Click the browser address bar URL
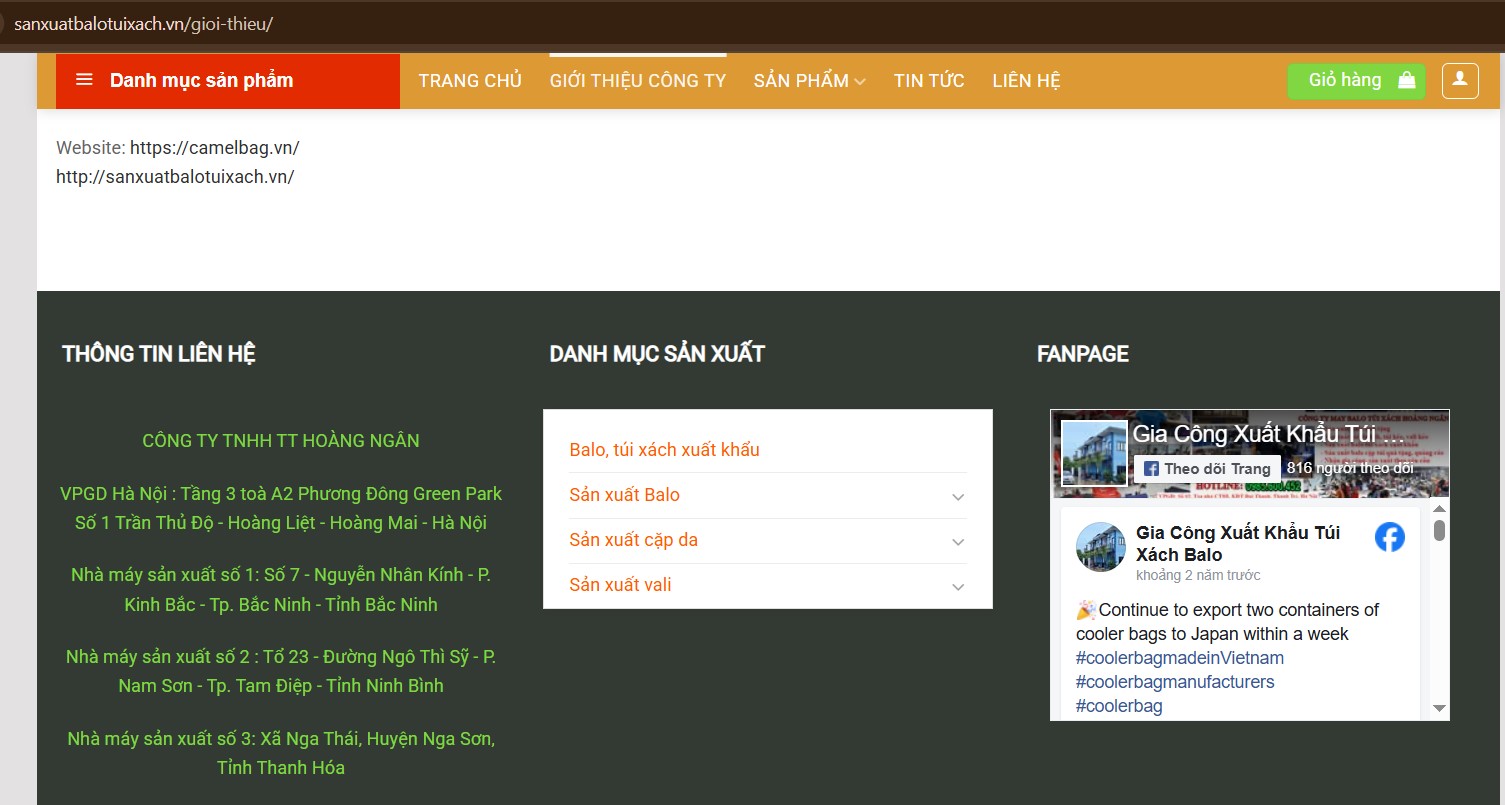 tap(144, 24)
